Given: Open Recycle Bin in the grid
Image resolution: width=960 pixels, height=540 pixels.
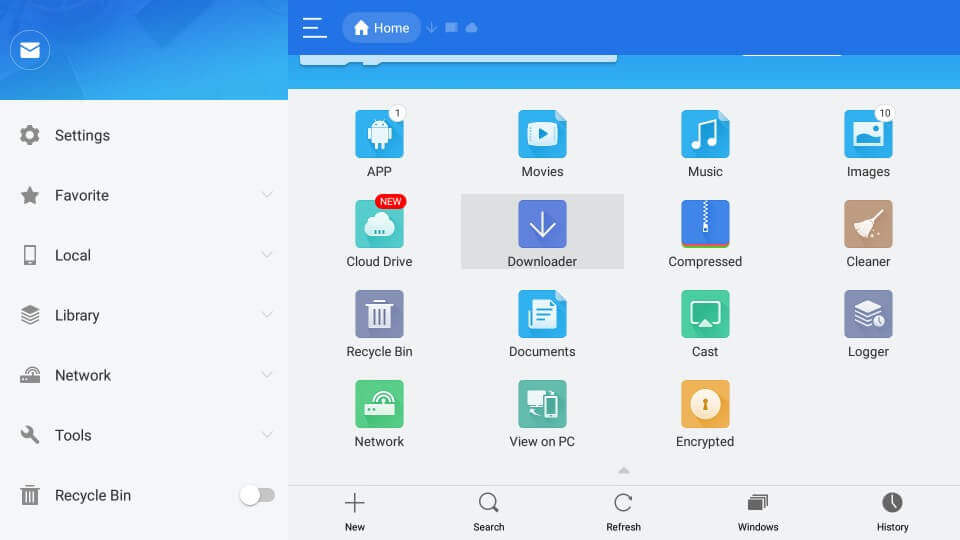Looking at the screenshot, I should coord(379,314).
